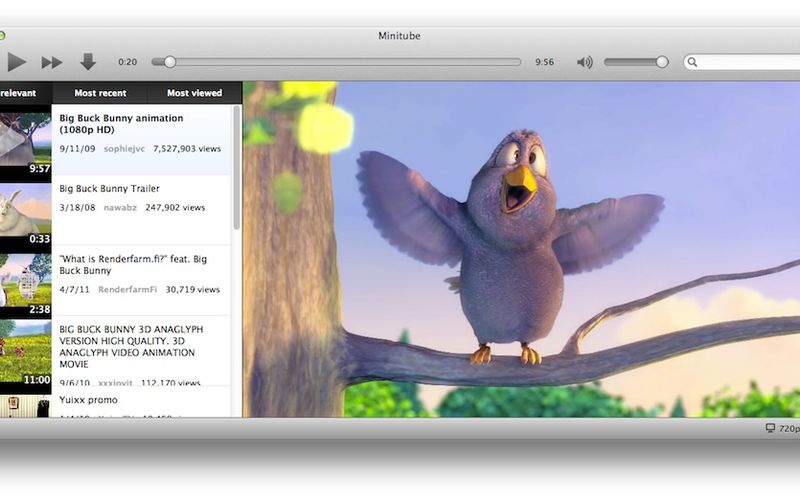Open the 720p video quality selector
Image resolution: width=800 pixels, height=500 pixels.
789,428
